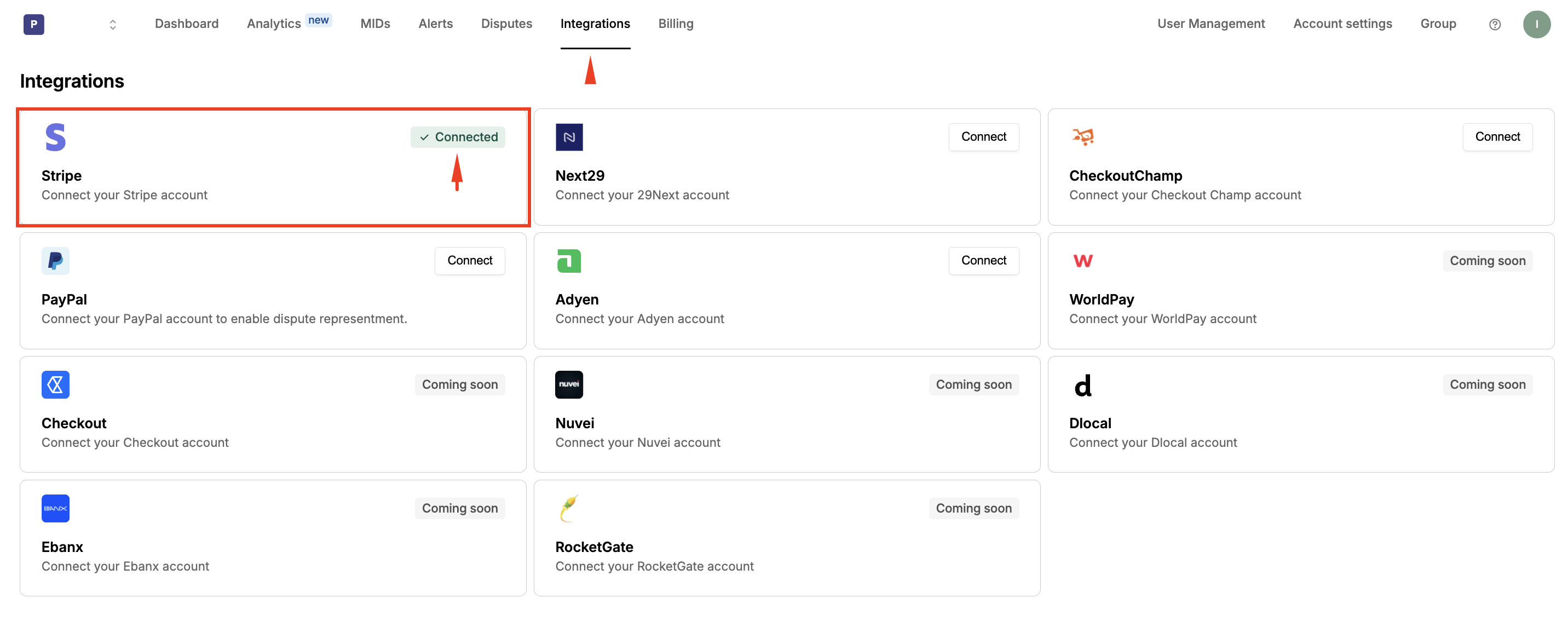Click the PayPal card title

point(64,300)
